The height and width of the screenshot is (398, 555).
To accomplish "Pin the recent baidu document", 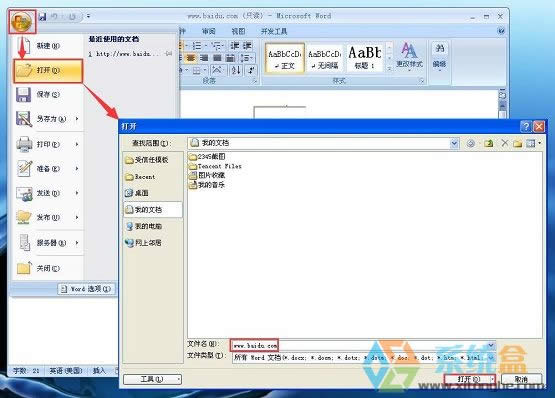I will click(x=169, y=54).
